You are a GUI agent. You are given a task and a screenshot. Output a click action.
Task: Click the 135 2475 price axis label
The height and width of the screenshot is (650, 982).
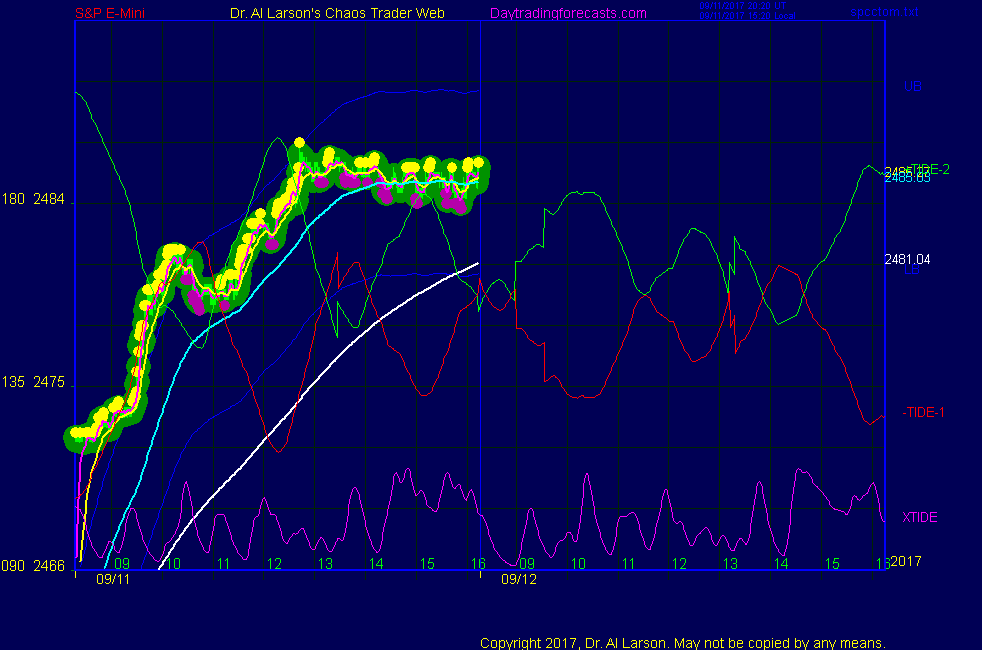click(x=35, y=383)
